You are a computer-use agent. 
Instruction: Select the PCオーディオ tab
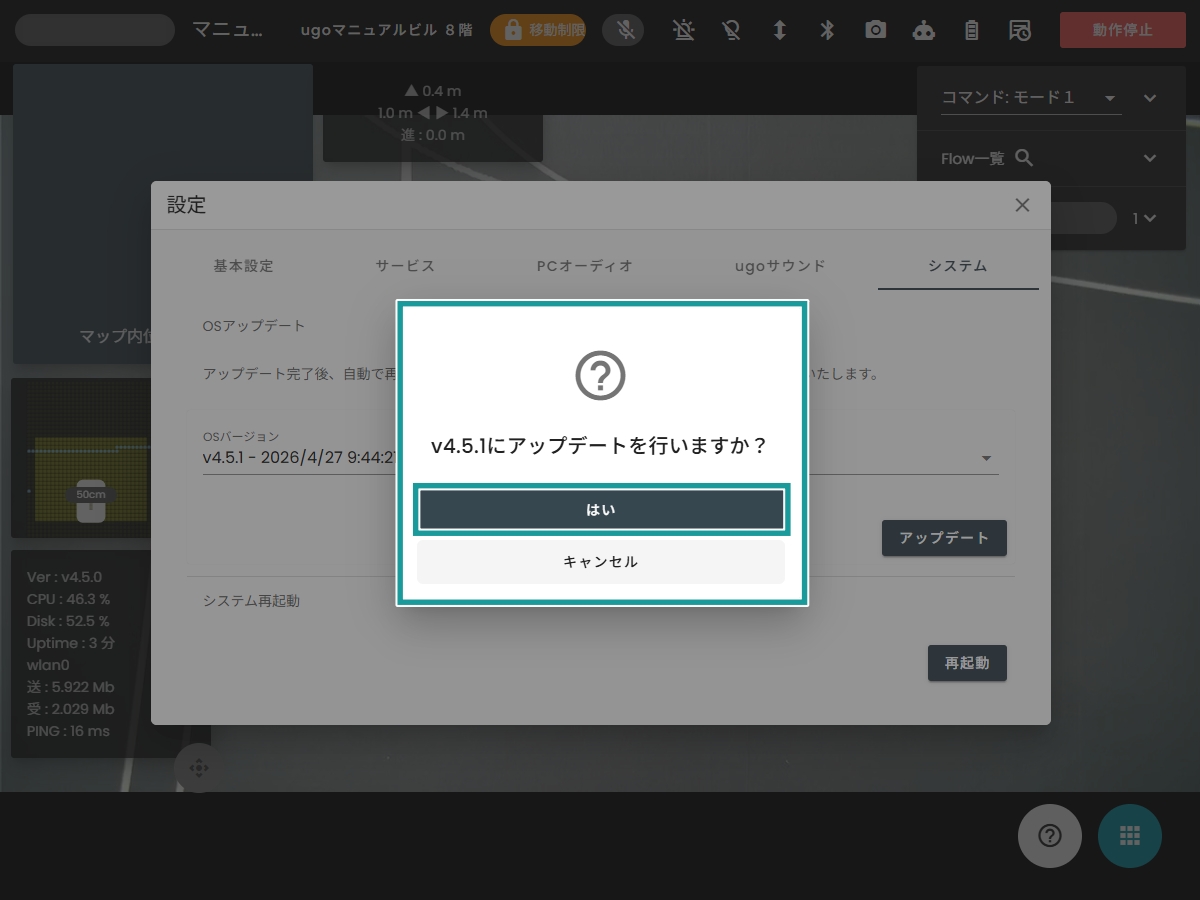(x=585, y=266)
